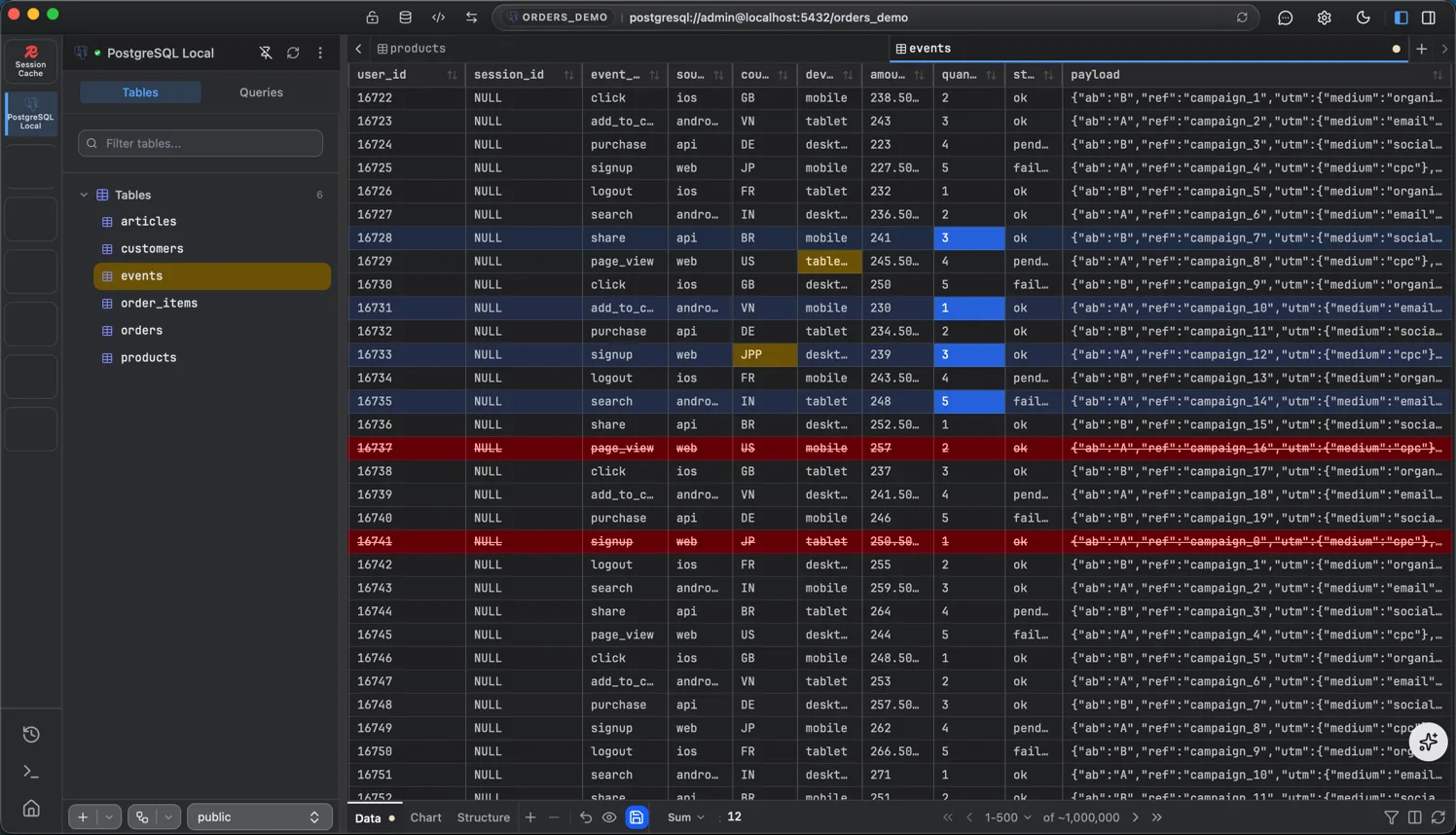
Task: Open the public schema selector
Action: [258, 817]
